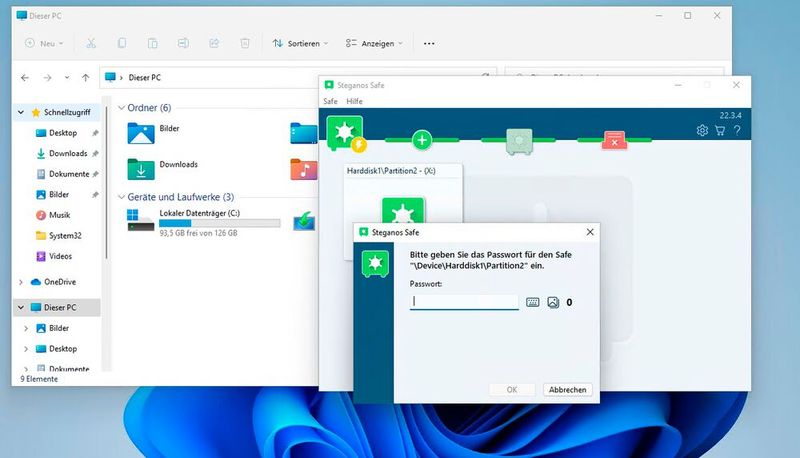Click the rename icon in the Explorer toolbar
The width and height of the screenshot is (800, 458).
coord(183,43)
